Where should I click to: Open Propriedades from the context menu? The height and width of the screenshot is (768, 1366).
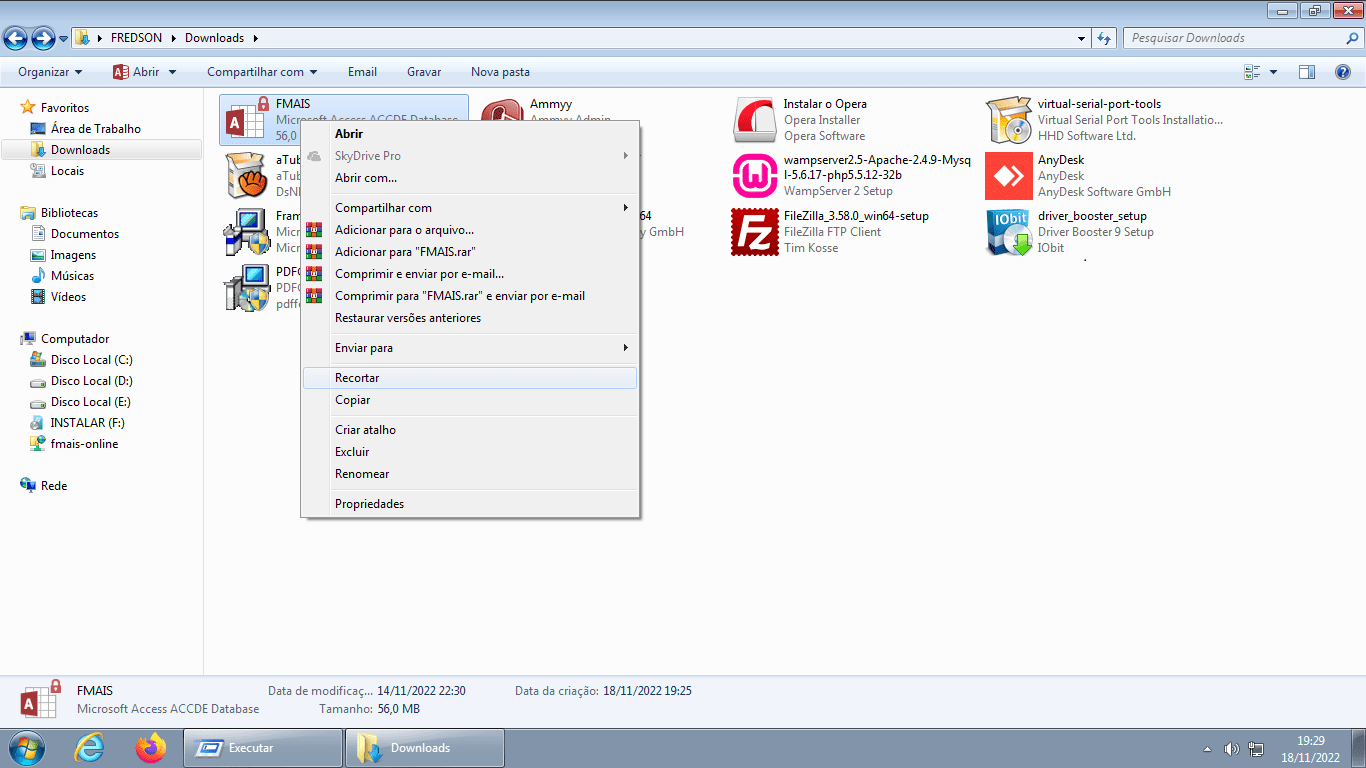(x=470, y=504)
